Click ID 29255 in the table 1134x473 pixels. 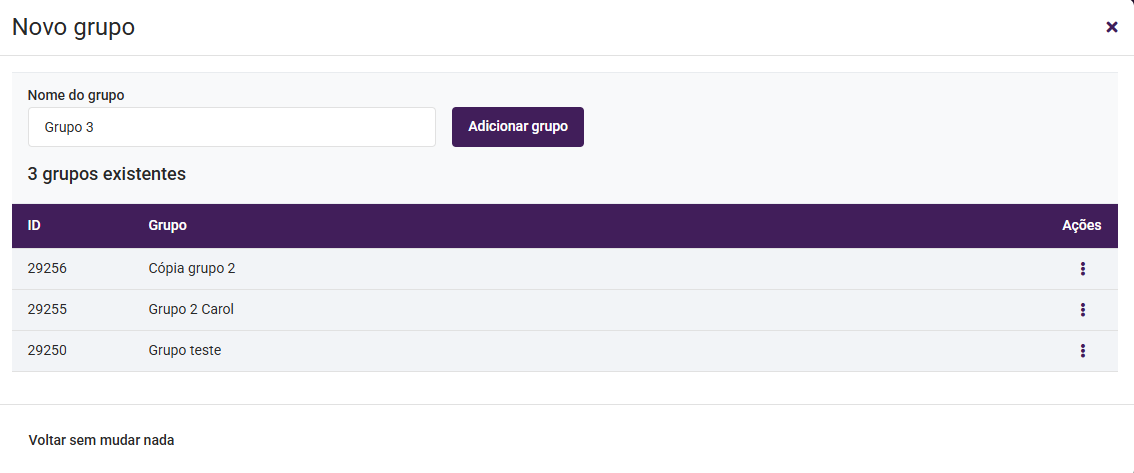[x=47, y=310]
